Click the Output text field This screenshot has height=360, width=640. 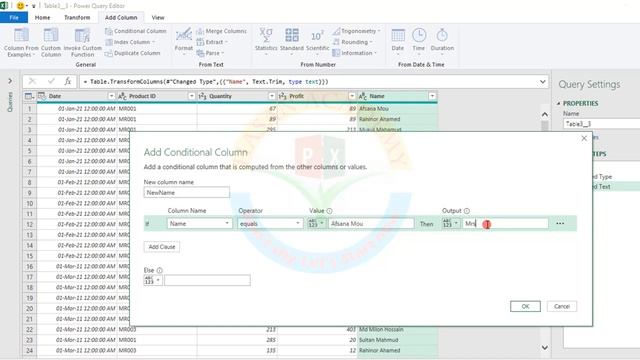(x=505, y=224)
